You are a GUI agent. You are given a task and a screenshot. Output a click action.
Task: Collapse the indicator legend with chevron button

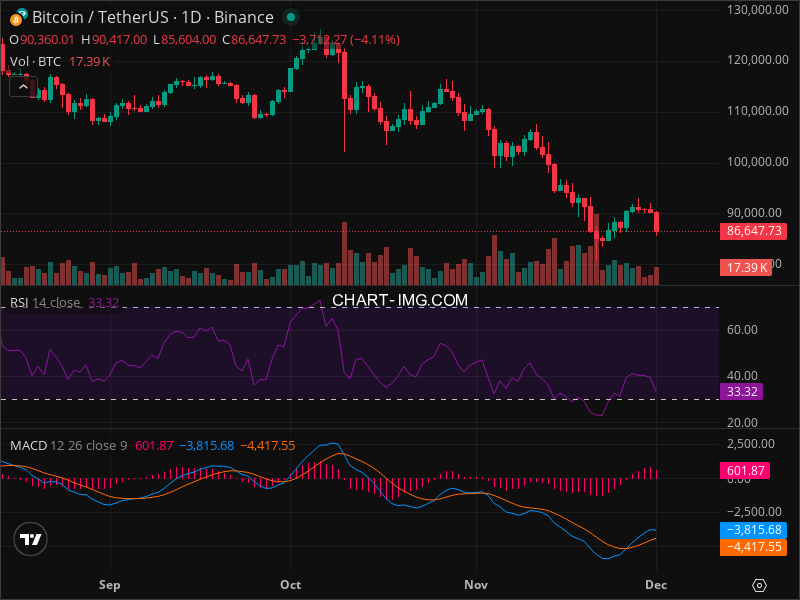point(22,86)
